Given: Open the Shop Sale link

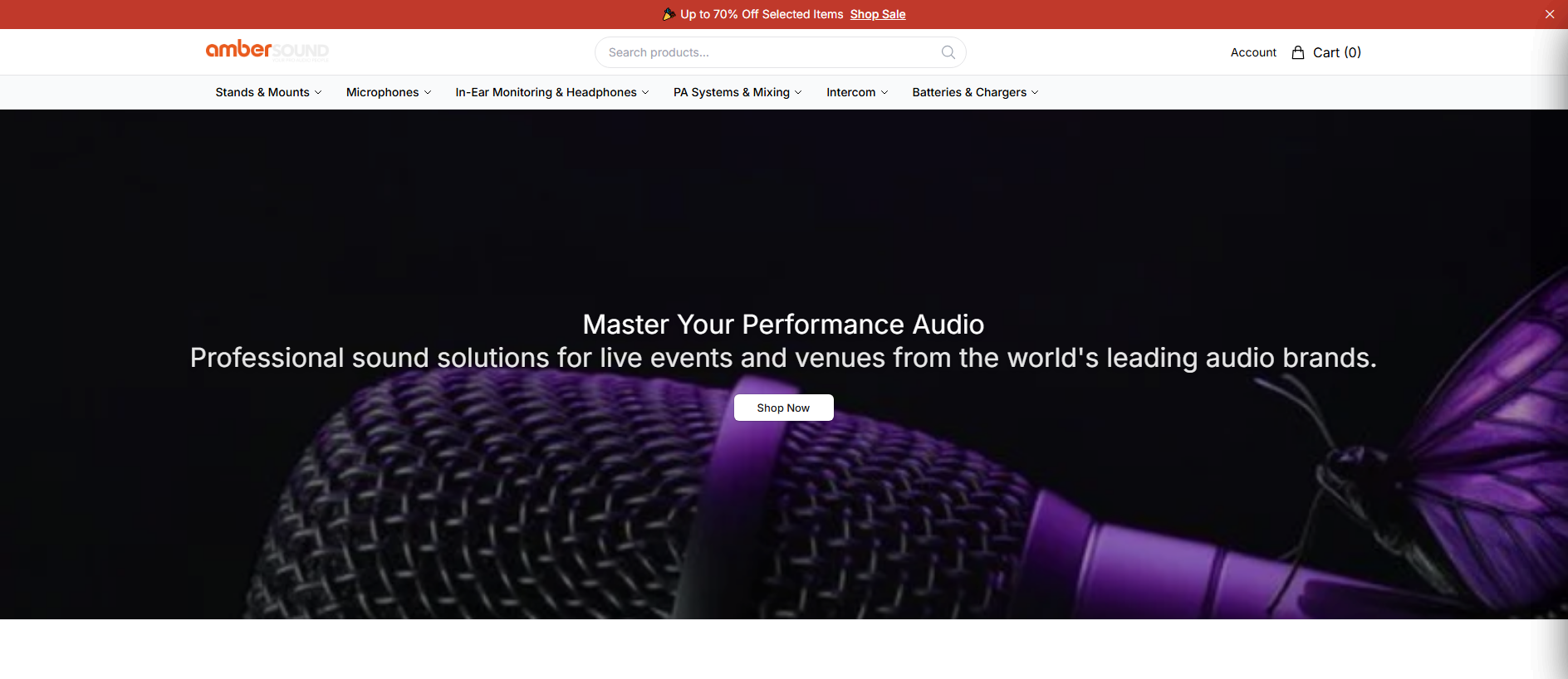Looking at the screenshot, I should tap(878, 14).
